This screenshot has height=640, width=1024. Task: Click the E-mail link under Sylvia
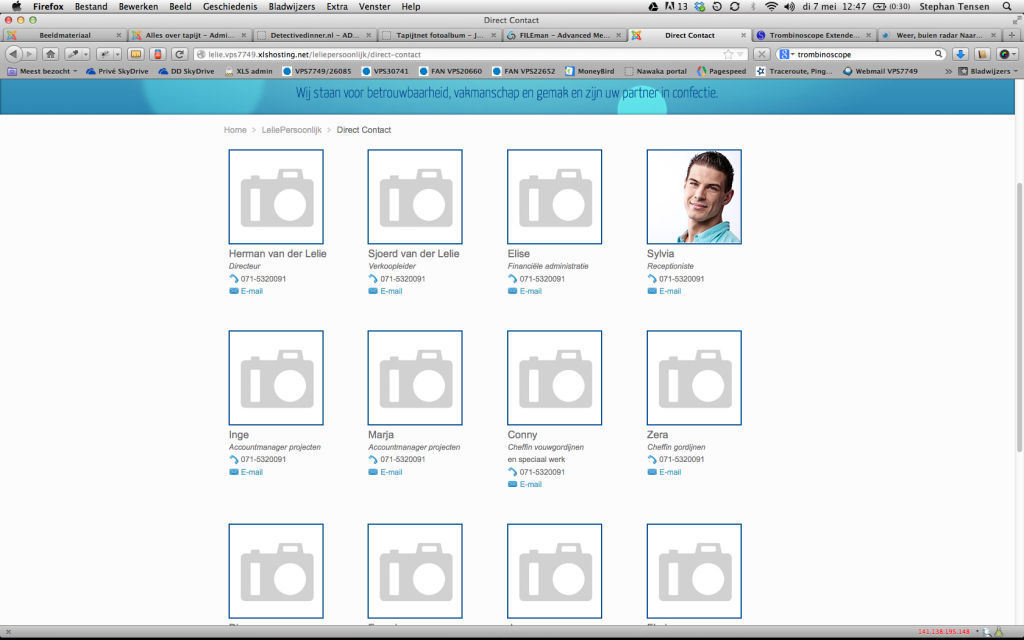[x=670, y=291]
